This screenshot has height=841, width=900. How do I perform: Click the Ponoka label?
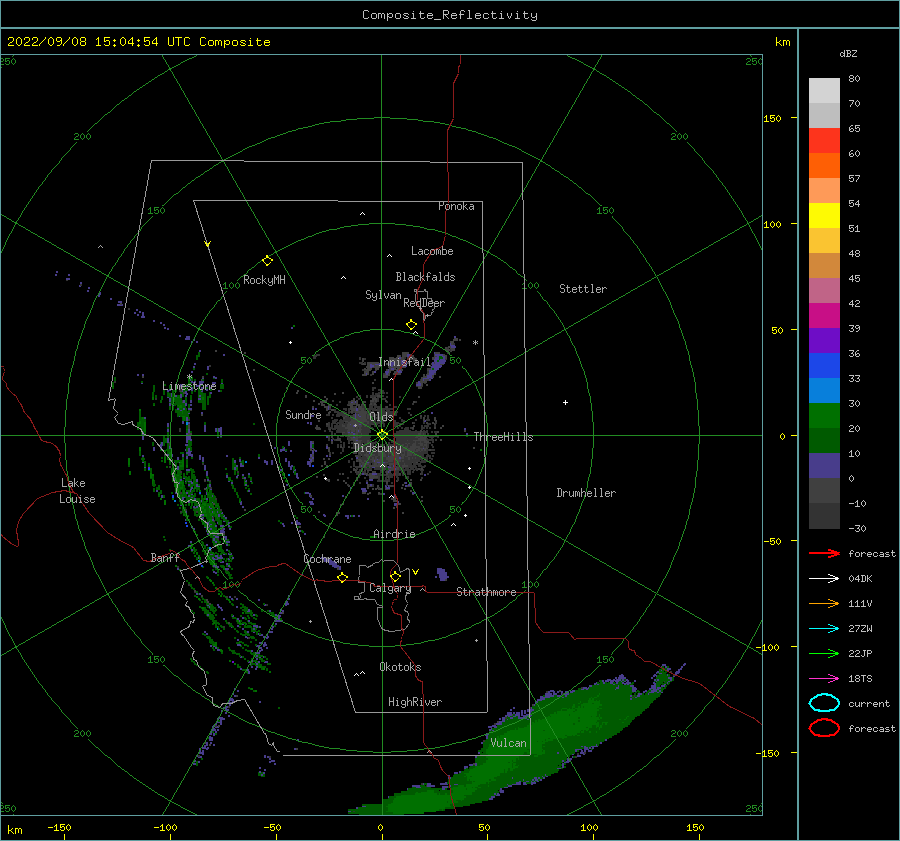pyautogui.click(x=456, y=206)
